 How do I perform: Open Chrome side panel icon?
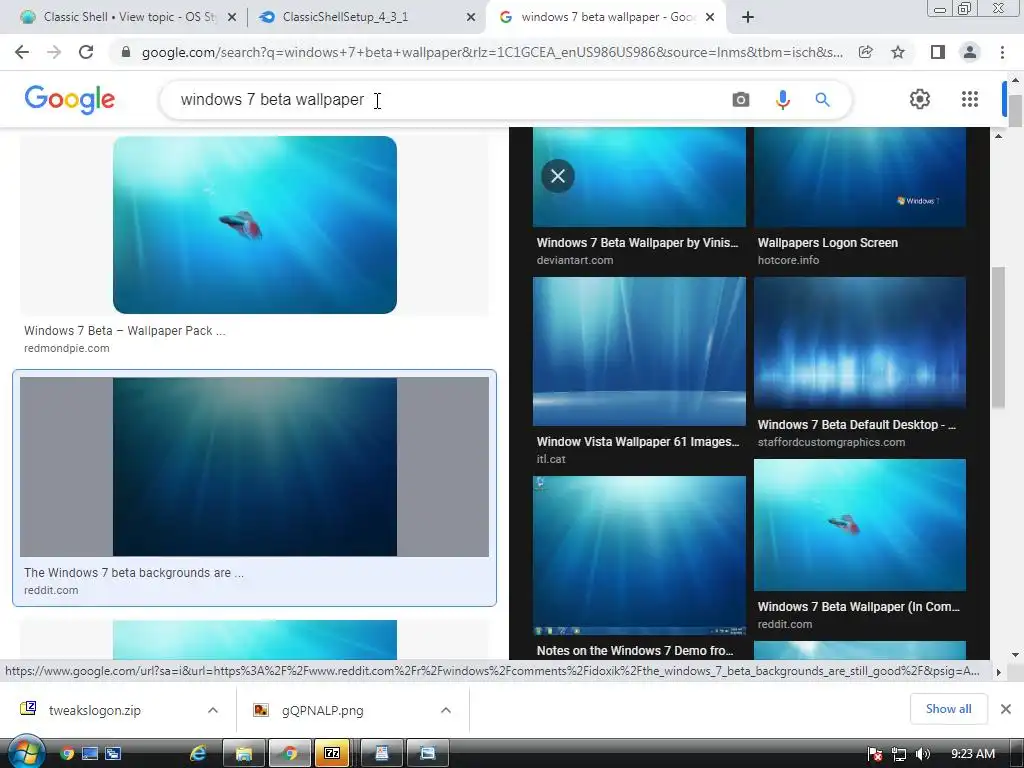pyautogui.click(x=937, y=52)
